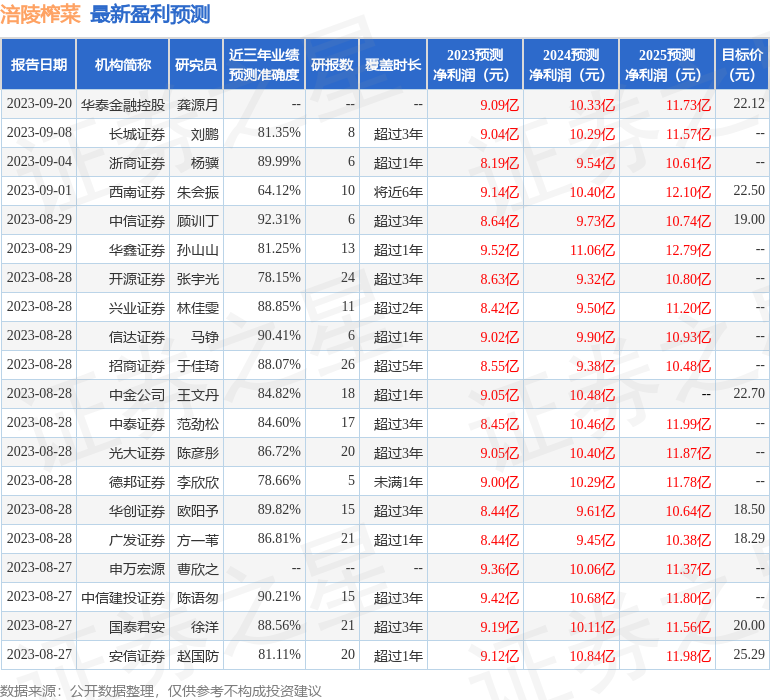Click target price 25.29
770x700 pixels.
click(749, 654)
